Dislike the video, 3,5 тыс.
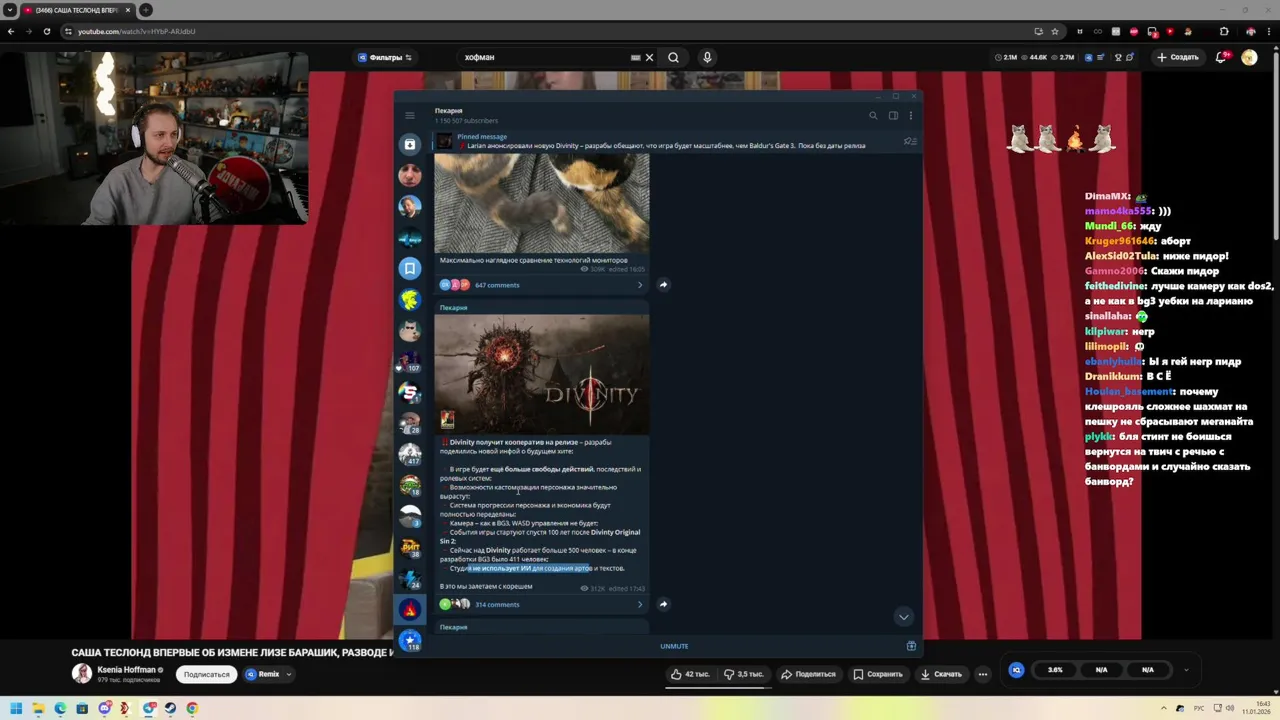The width and height of the screenshot is (1280, 720). pos(743,674)
